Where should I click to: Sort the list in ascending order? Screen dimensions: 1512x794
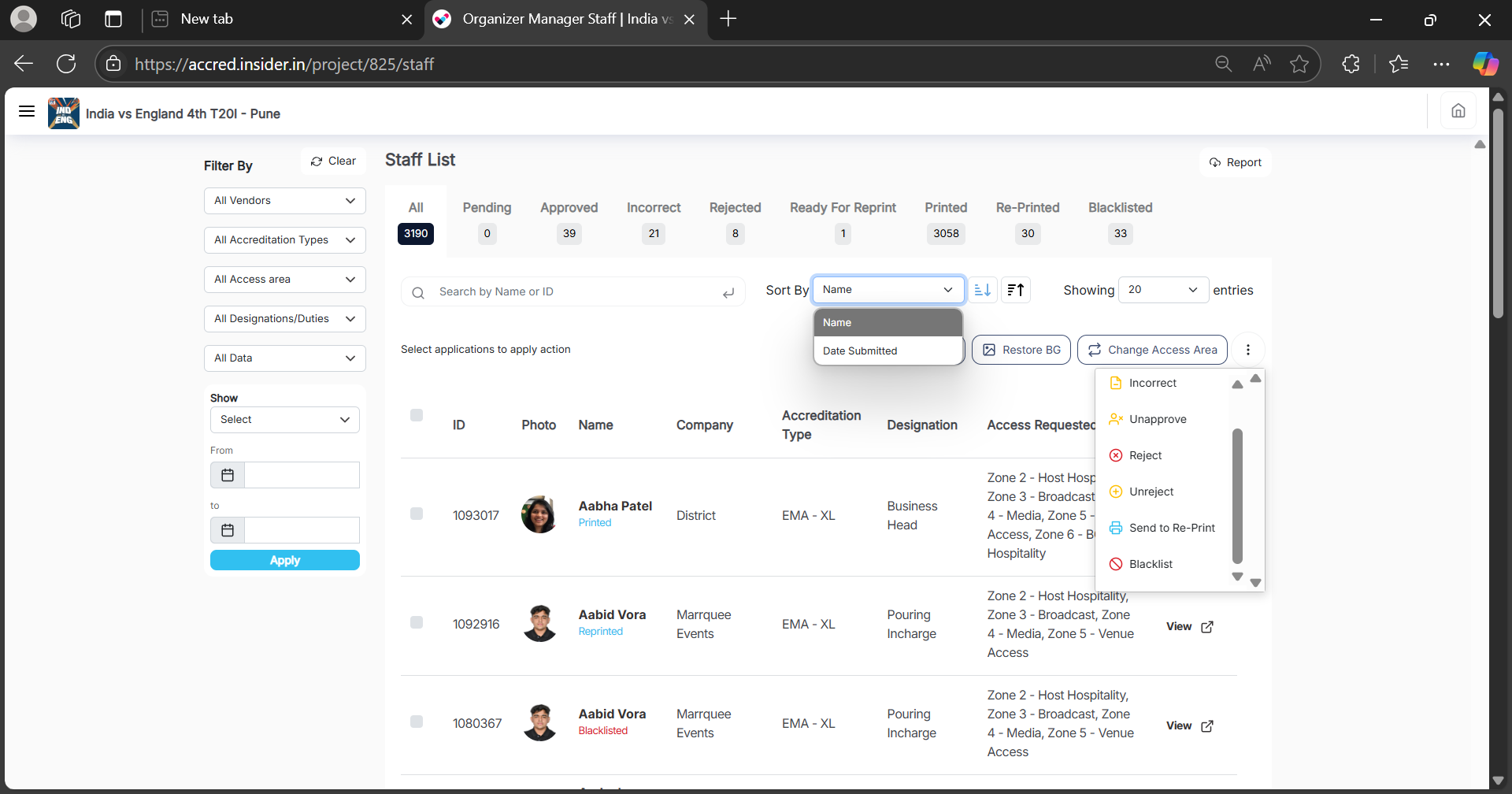tap(982, 290)
